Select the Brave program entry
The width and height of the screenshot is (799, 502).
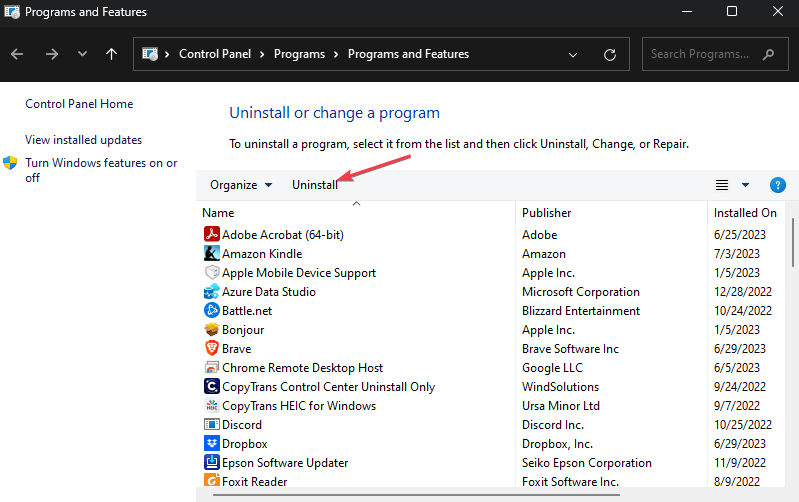click(x=236, y=349)
